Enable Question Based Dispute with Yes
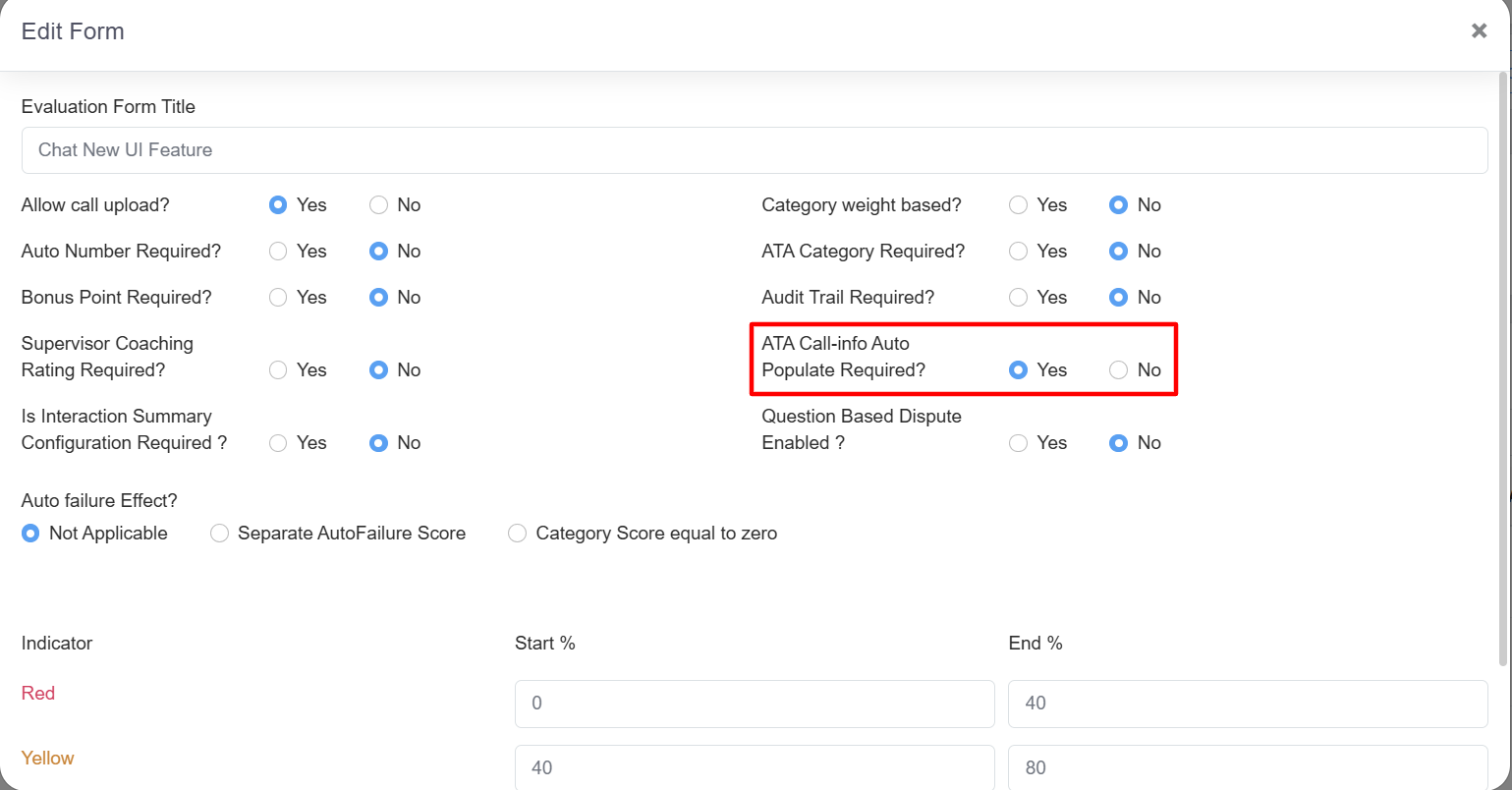This screenshot has width=1512, height=790. click(1019, 443)
